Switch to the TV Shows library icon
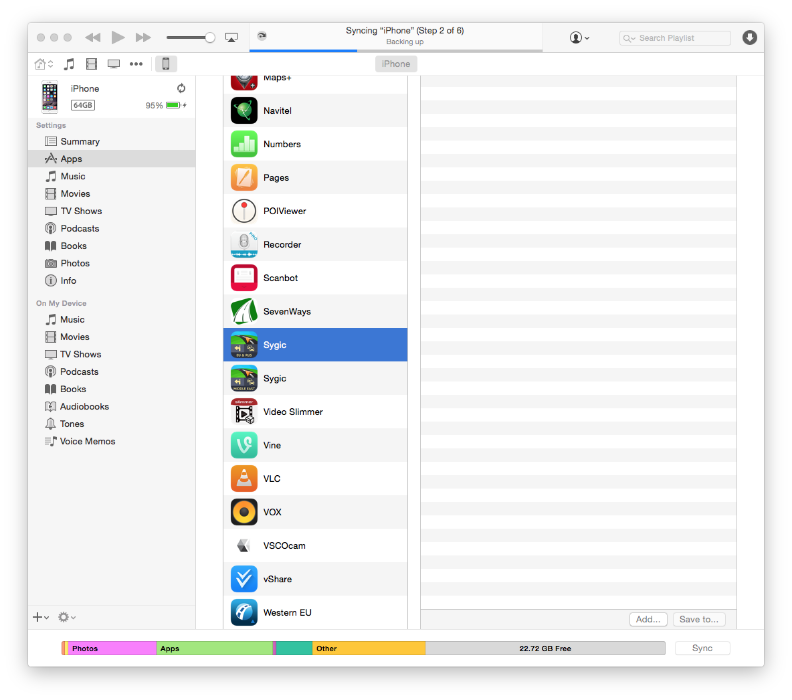The image size is (792, 700). [x=114, y=64]
